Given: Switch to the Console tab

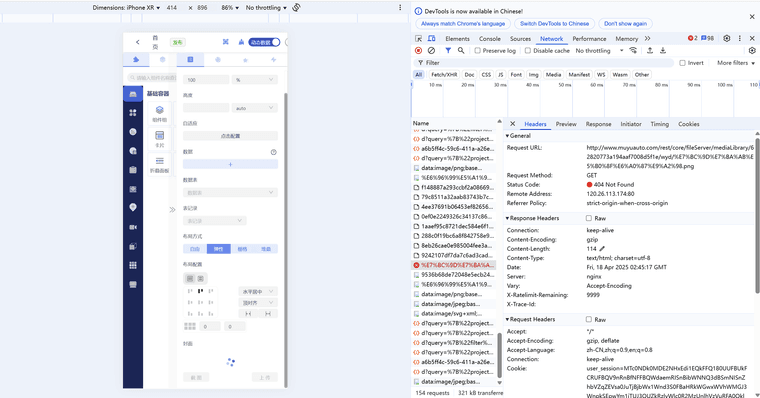Looking at the screenshot, I should point(490,39).
